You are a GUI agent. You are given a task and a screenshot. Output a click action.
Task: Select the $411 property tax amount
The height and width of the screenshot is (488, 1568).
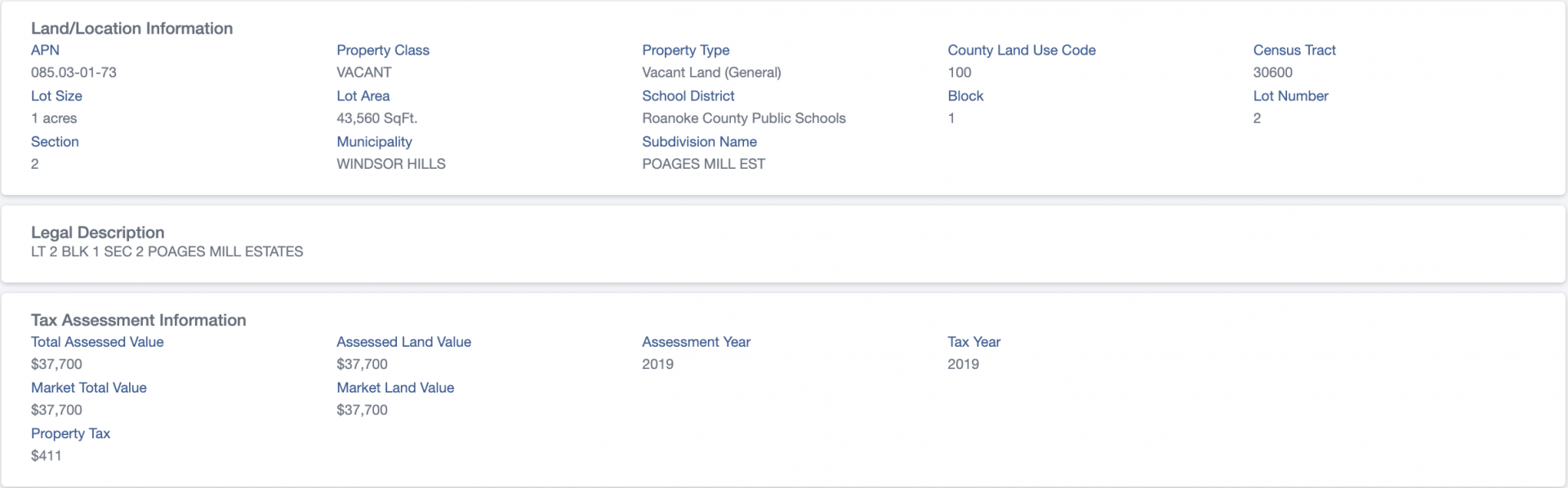point(47,456)
